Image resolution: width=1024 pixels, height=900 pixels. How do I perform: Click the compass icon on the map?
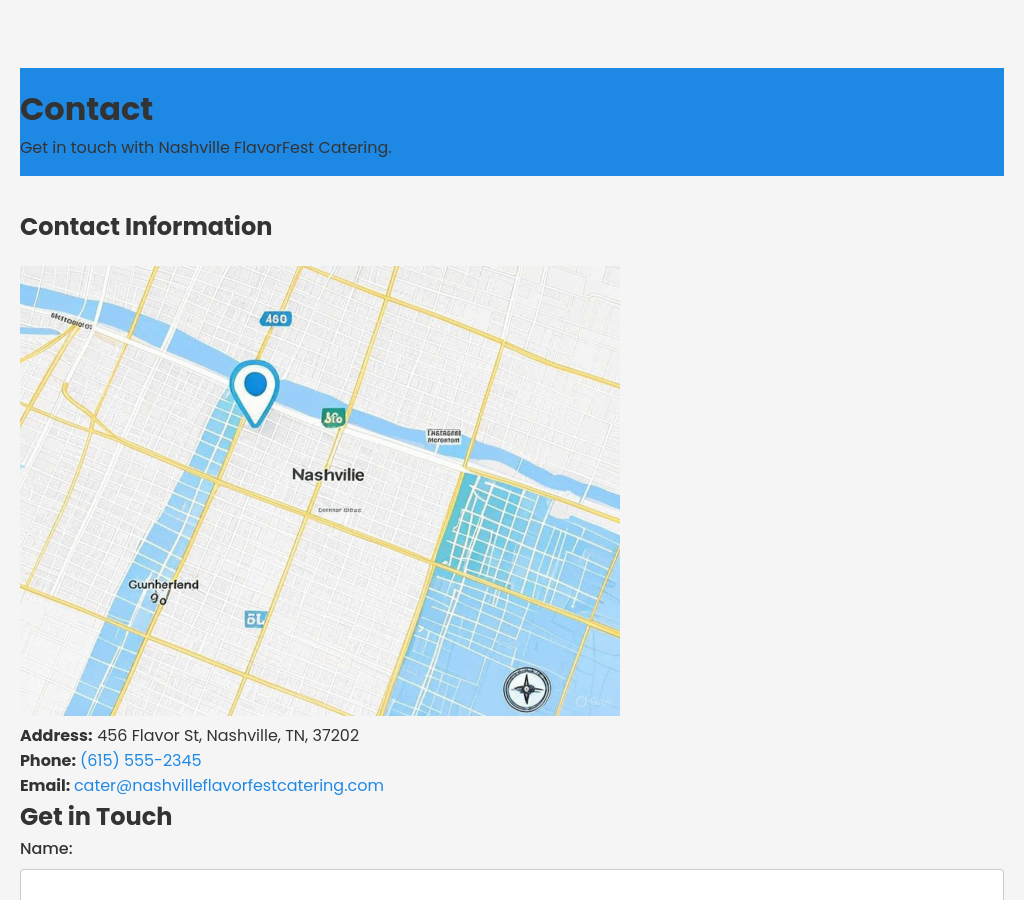(x=526, y=689)
